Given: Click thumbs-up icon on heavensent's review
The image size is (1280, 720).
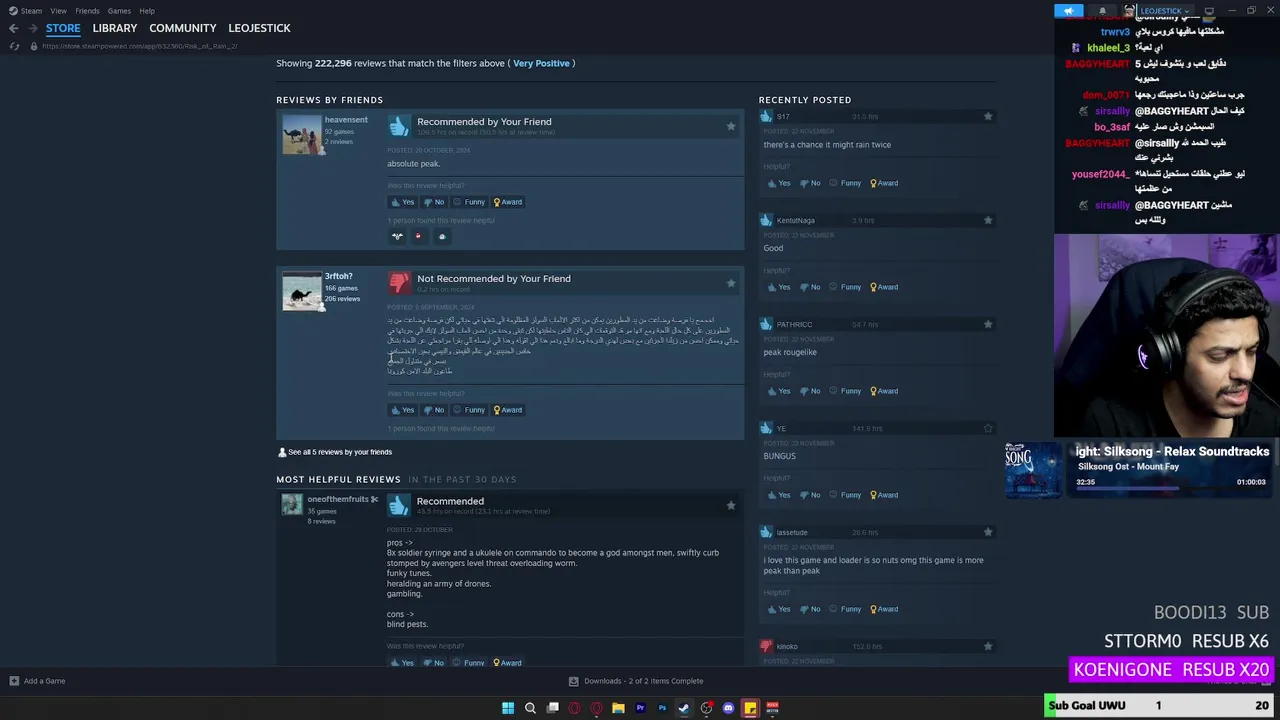Looking at the screenshot, I should (399, 126).
